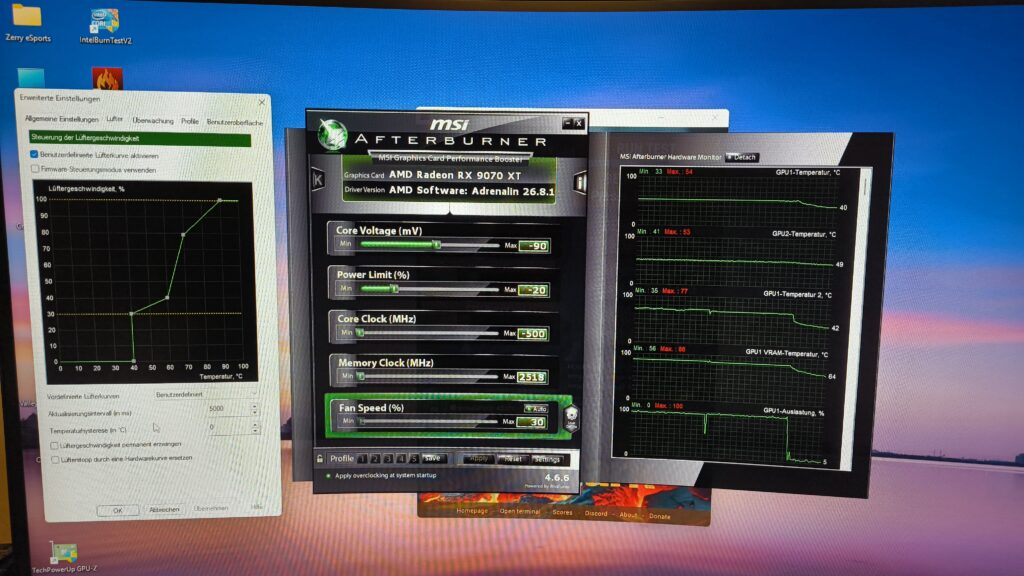Select profile slot 5
This screenshot has height=576, width=1024.
413,459
